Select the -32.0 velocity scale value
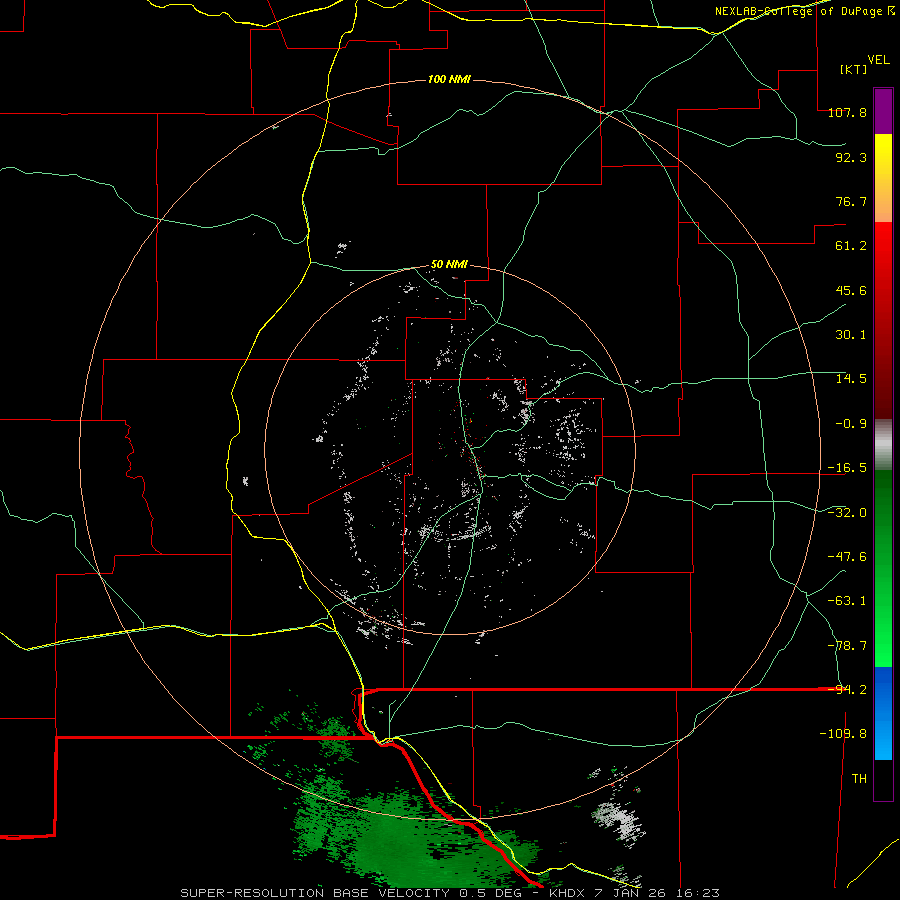This screenshot has width=900, height=900. click(847, 512)
